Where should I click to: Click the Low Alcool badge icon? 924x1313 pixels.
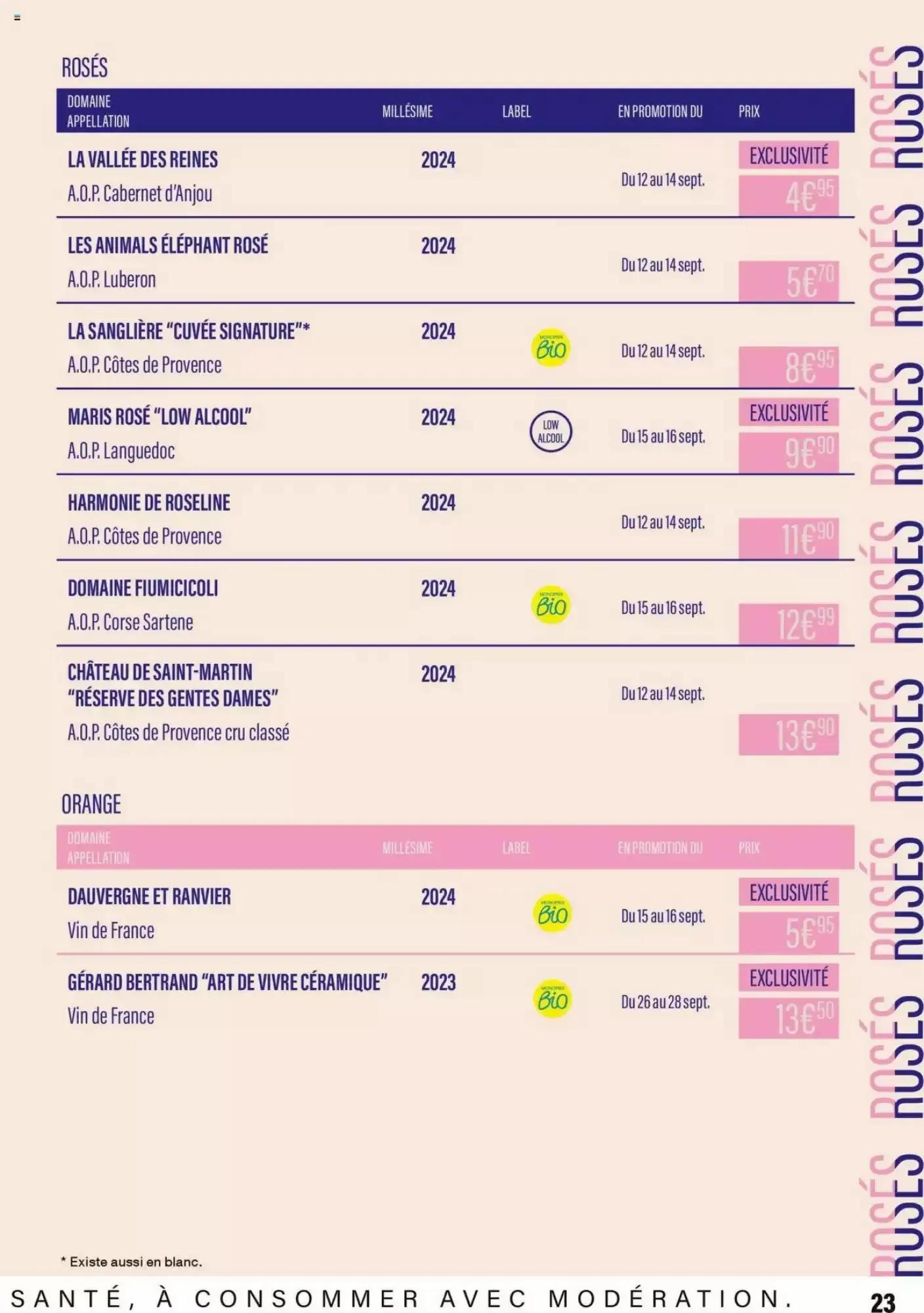pos(551,432)
